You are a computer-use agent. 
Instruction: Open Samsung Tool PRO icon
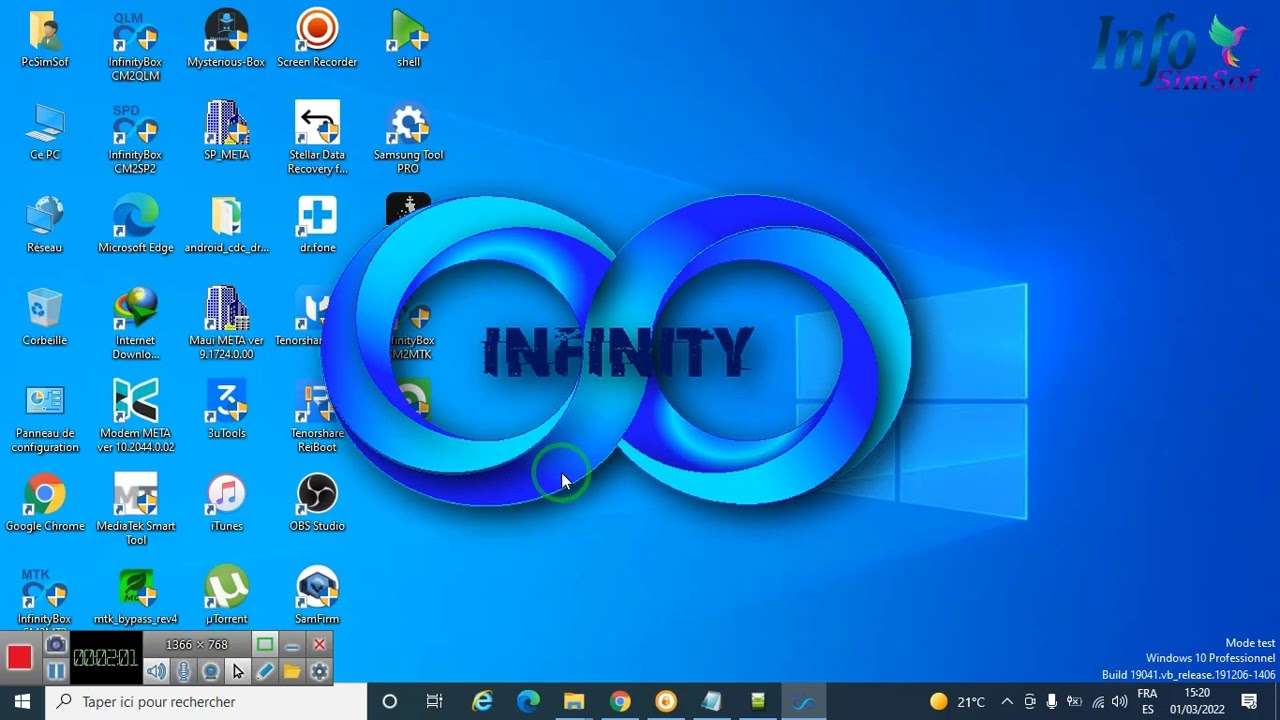coord(408,139)
